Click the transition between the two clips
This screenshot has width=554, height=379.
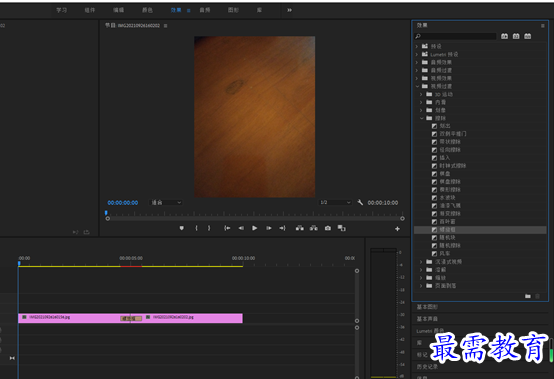(x=131, y=318)
